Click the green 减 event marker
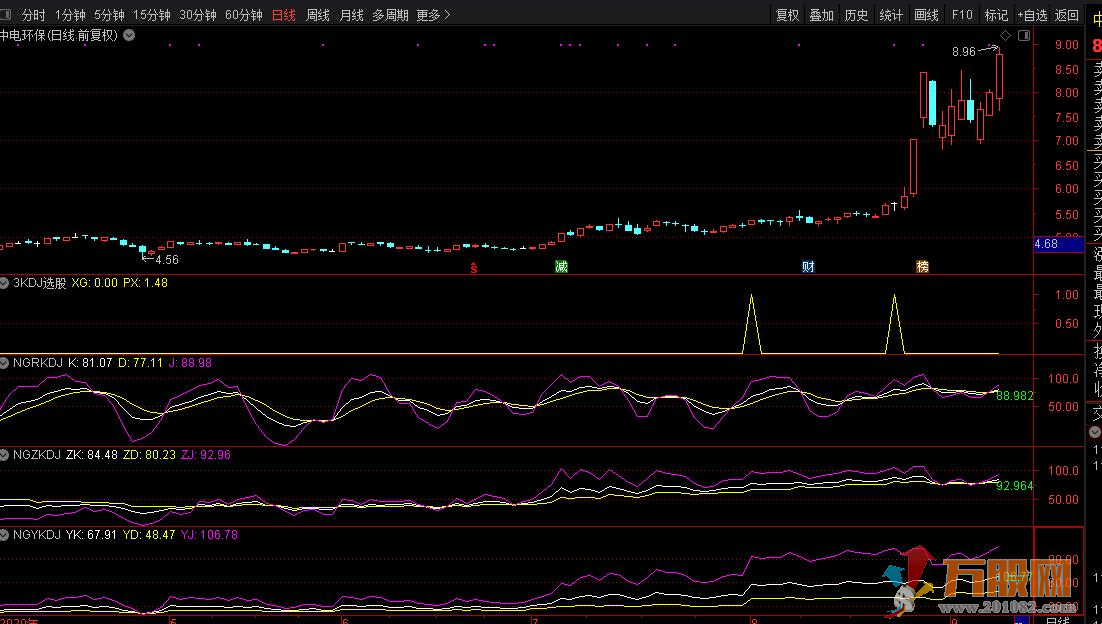The image size is (1102, 624). pos(561,267)
